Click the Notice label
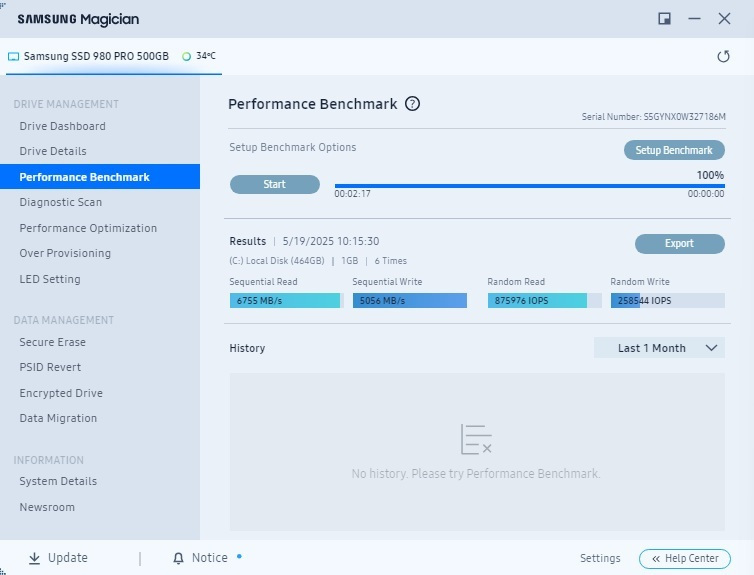Viewport: 754px width, 575px height. click(210, 558)
